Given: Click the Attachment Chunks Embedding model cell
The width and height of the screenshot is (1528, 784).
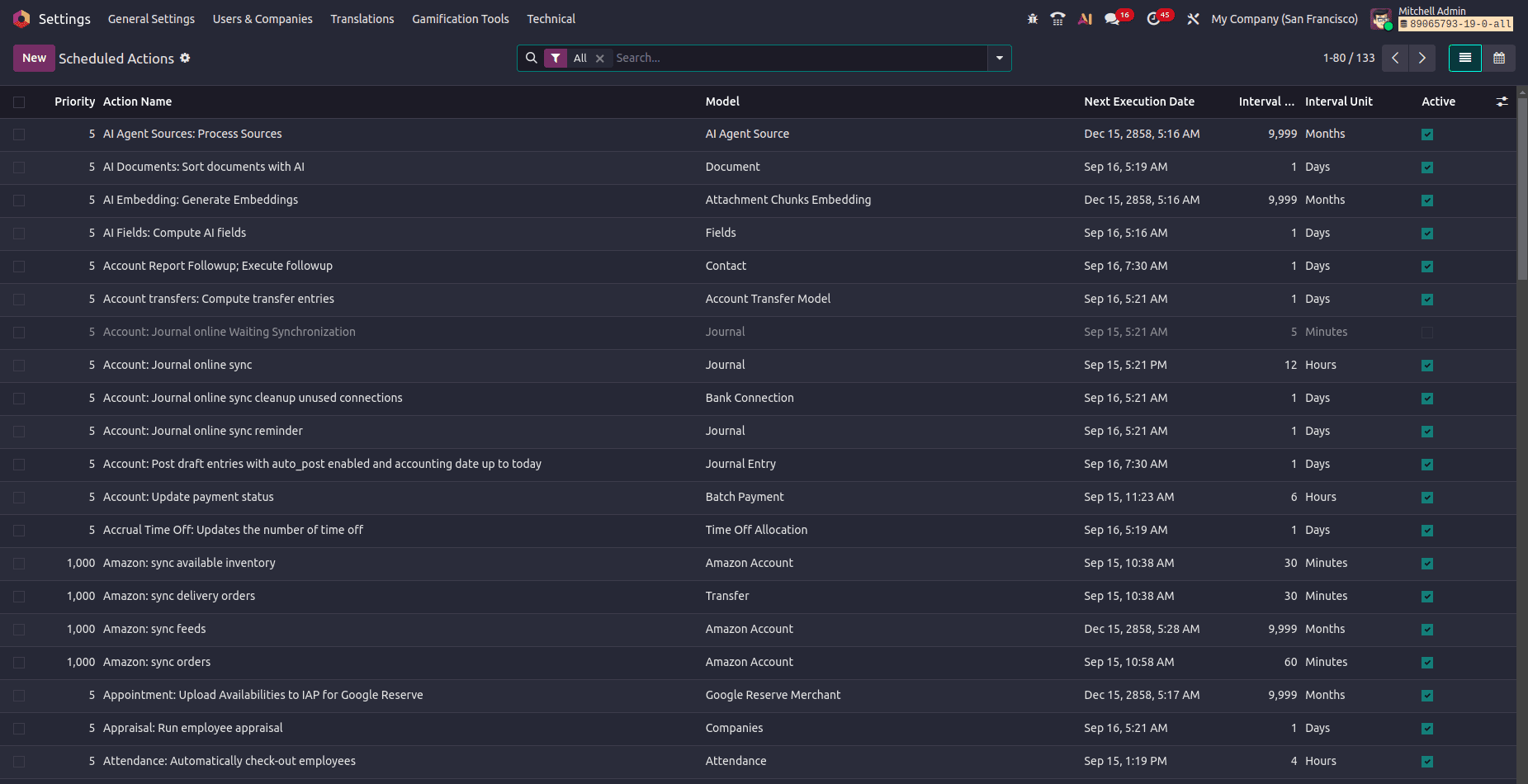Looking at the screenshot, I should point(788,200).
